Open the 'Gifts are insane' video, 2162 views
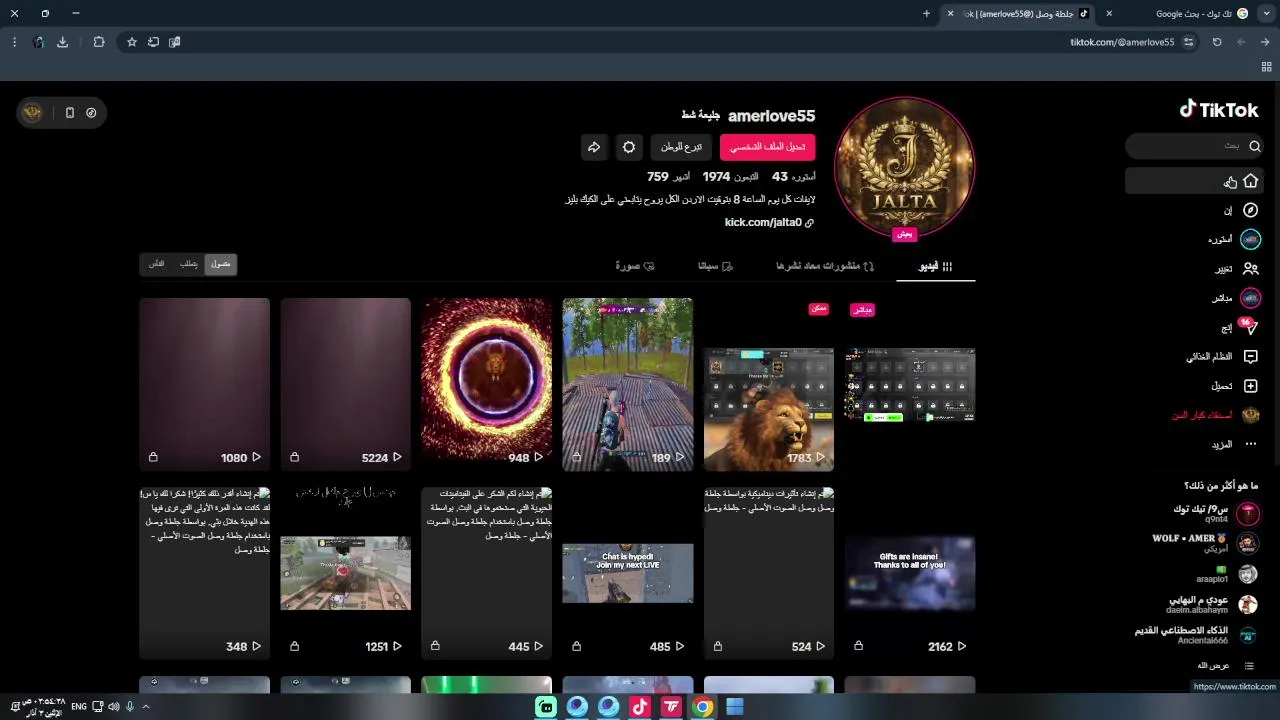The width and height of the screenshot is (1280, 720). coord(909,573)
